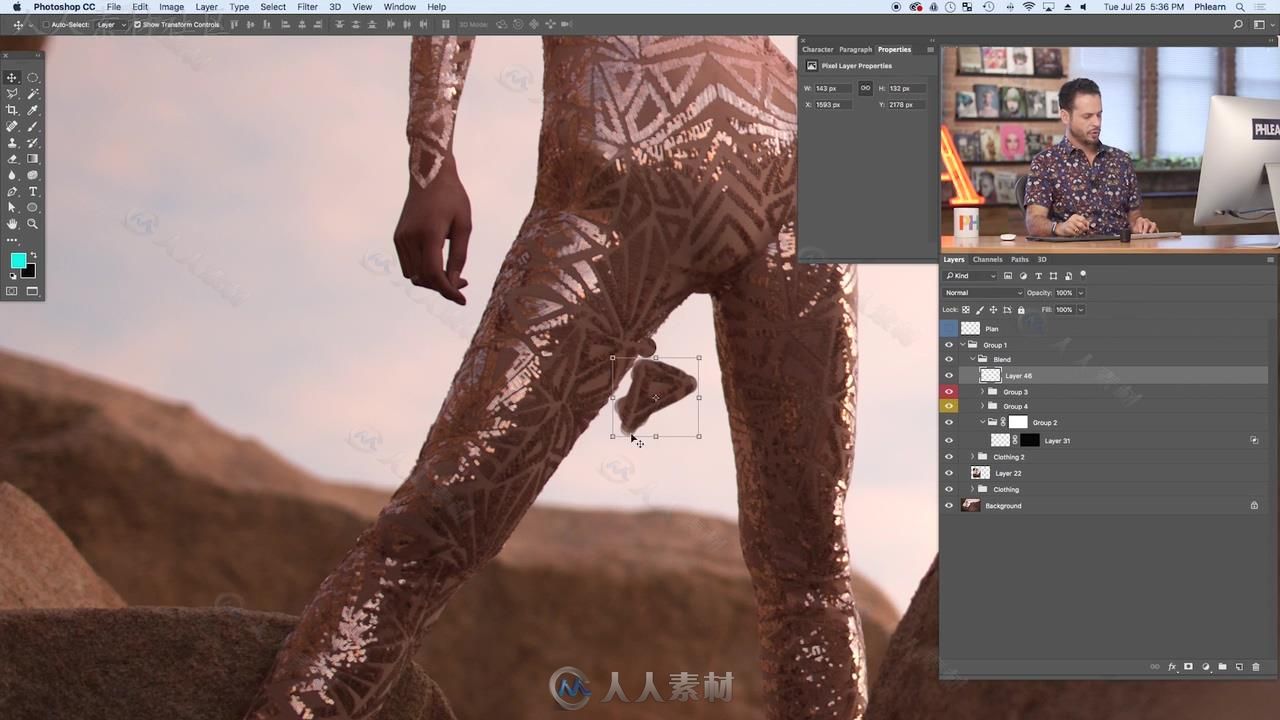This screenshot has width=1280, height=720.
Task: Select the Brush tool
Action: coord(32,126)
